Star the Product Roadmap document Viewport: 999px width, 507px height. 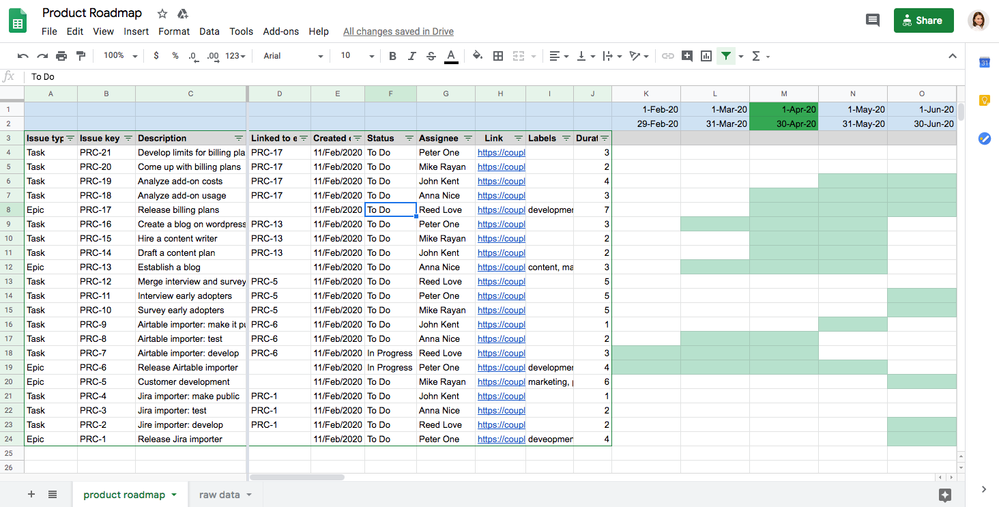coord(163,14)
